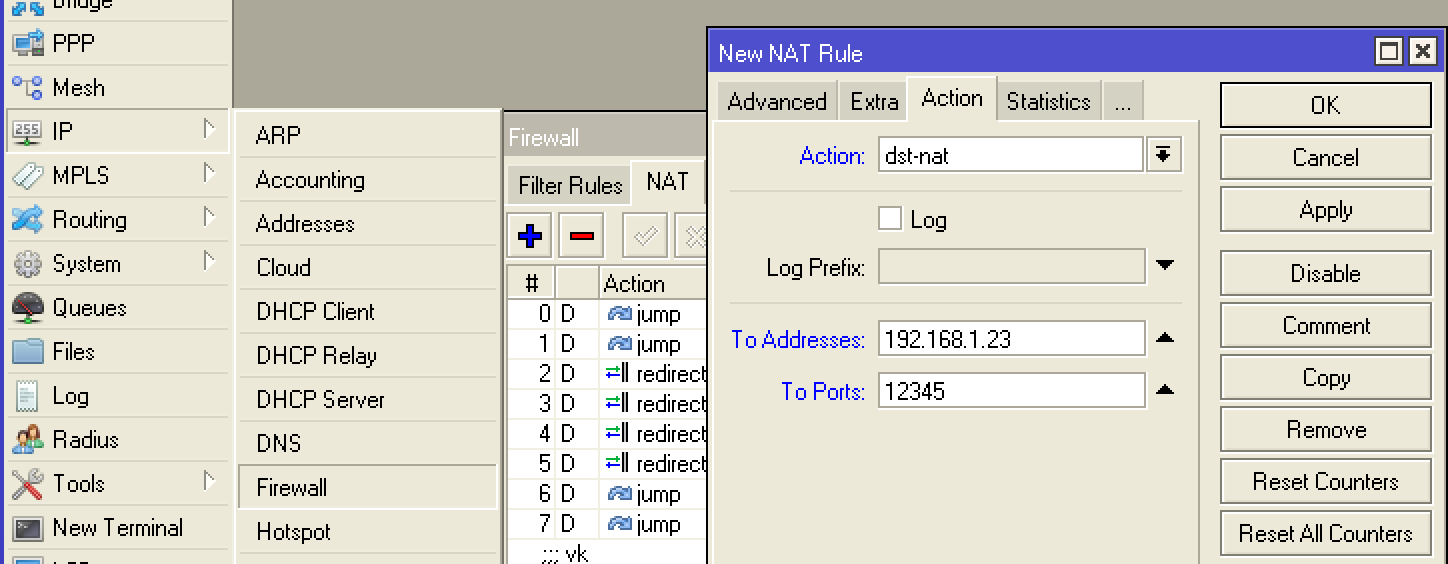The width and height of the screenshot is (1448, 564).
Task: Expand the IP submenu arrow
Action: (x=209, y=129)
